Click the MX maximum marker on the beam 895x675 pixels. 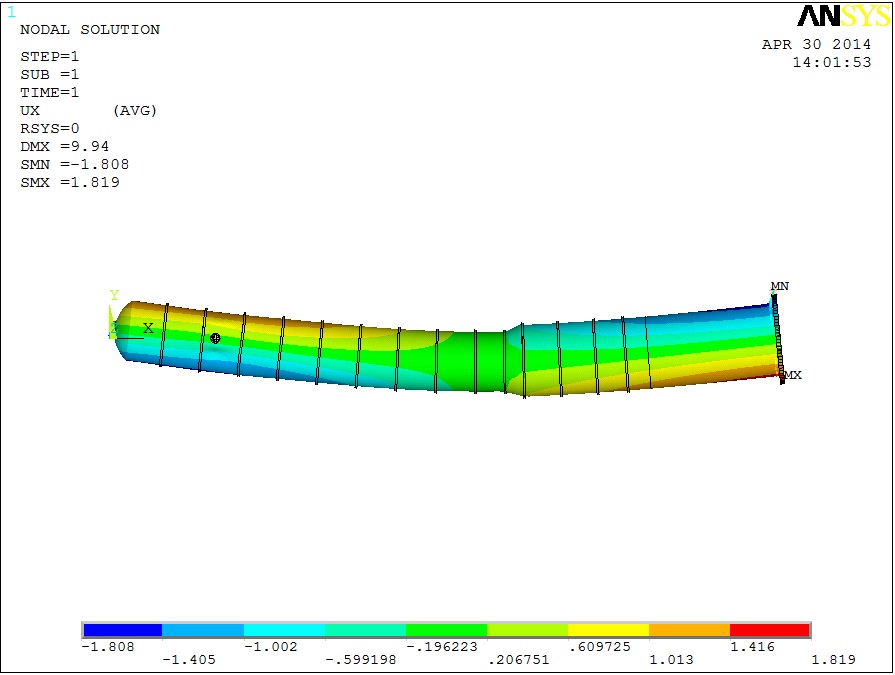pyautogui.click(x=792, y=376)
